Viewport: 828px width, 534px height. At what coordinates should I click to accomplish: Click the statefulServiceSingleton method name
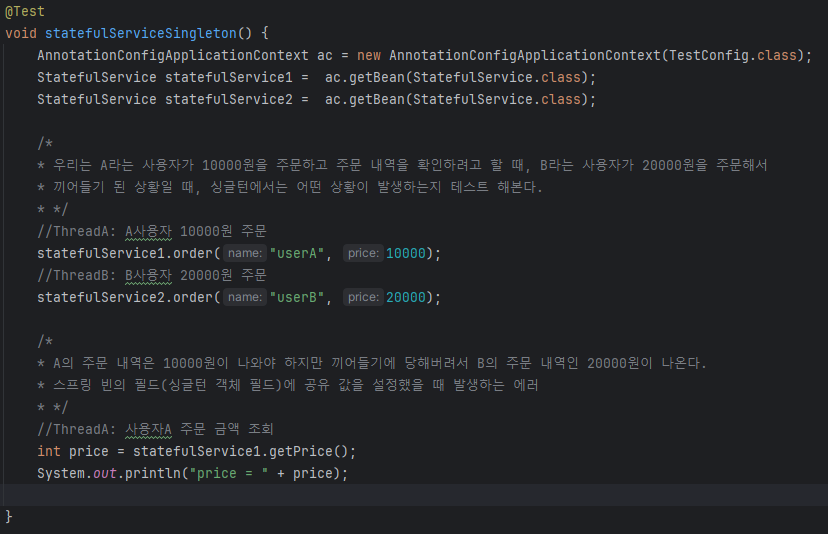[x=140, y=33]
